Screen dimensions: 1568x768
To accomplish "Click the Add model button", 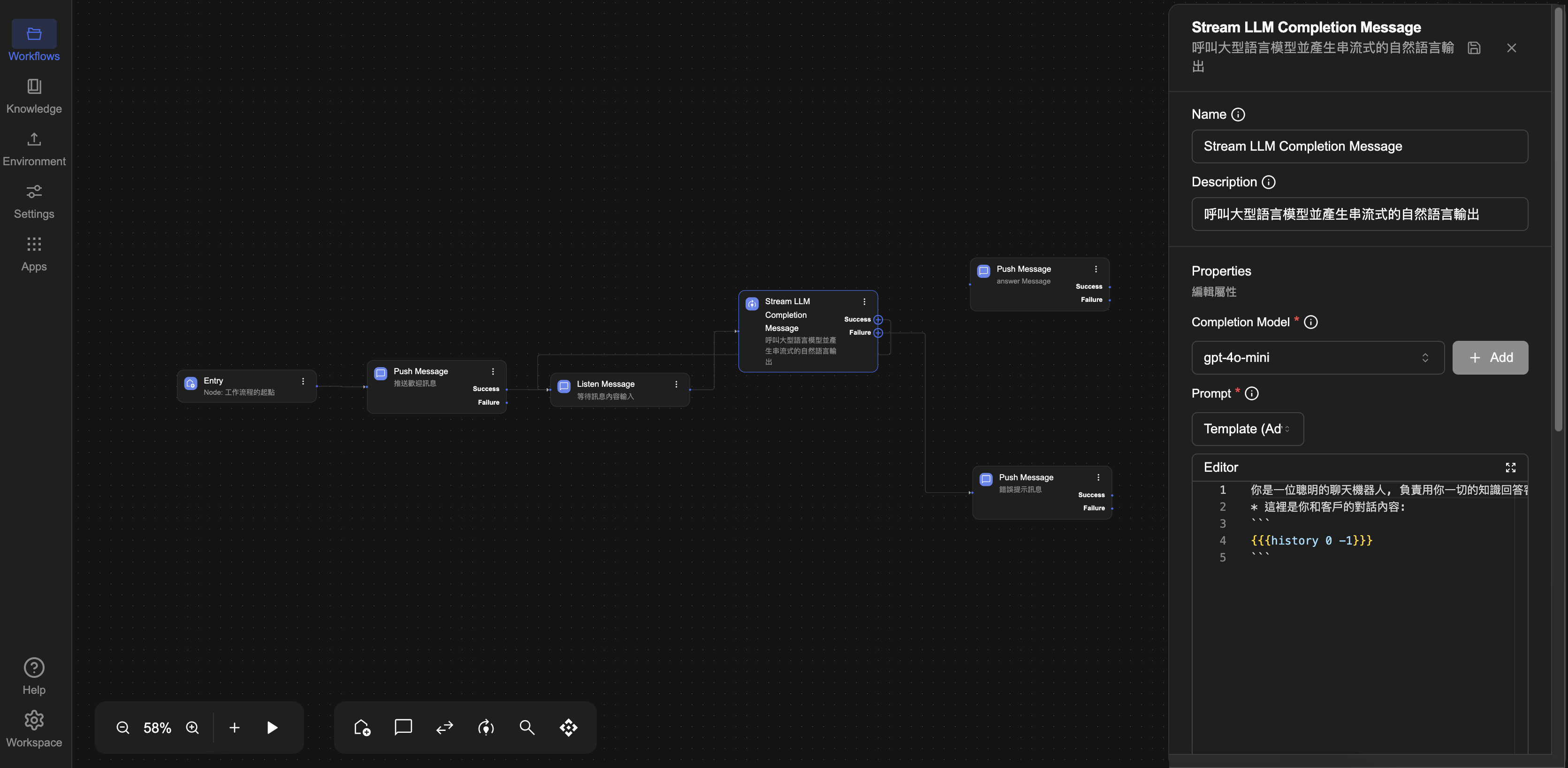I will pos(1490,358).
